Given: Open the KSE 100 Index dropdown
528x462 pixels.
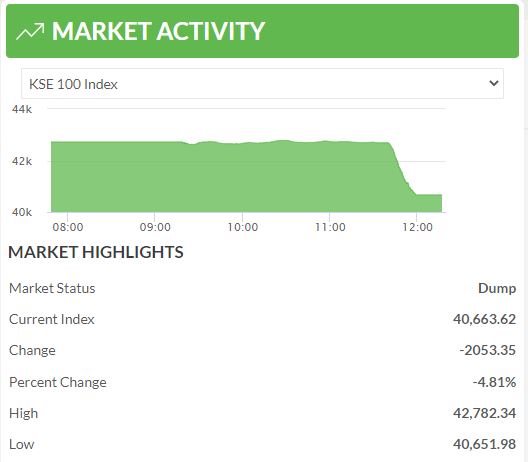Looking at the screenshot, I should [262, 84].
